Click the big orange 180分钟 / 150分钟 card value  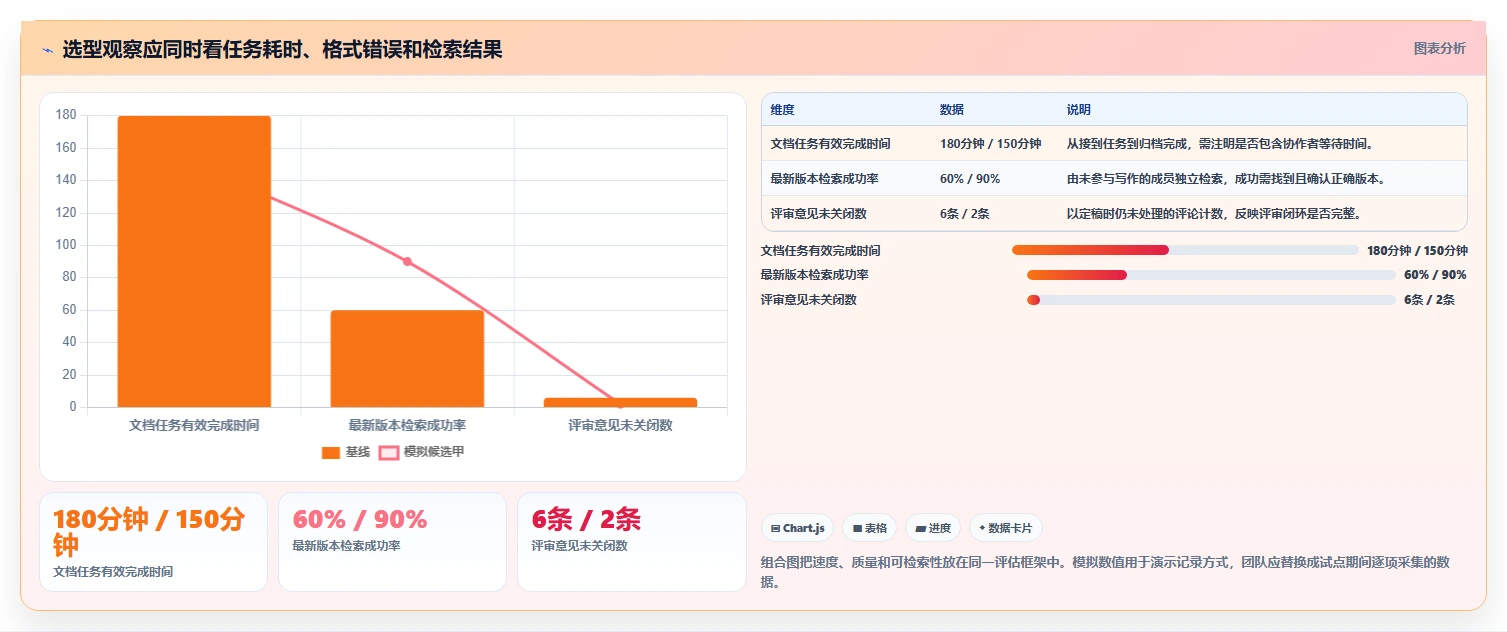(x=149, y=532)
